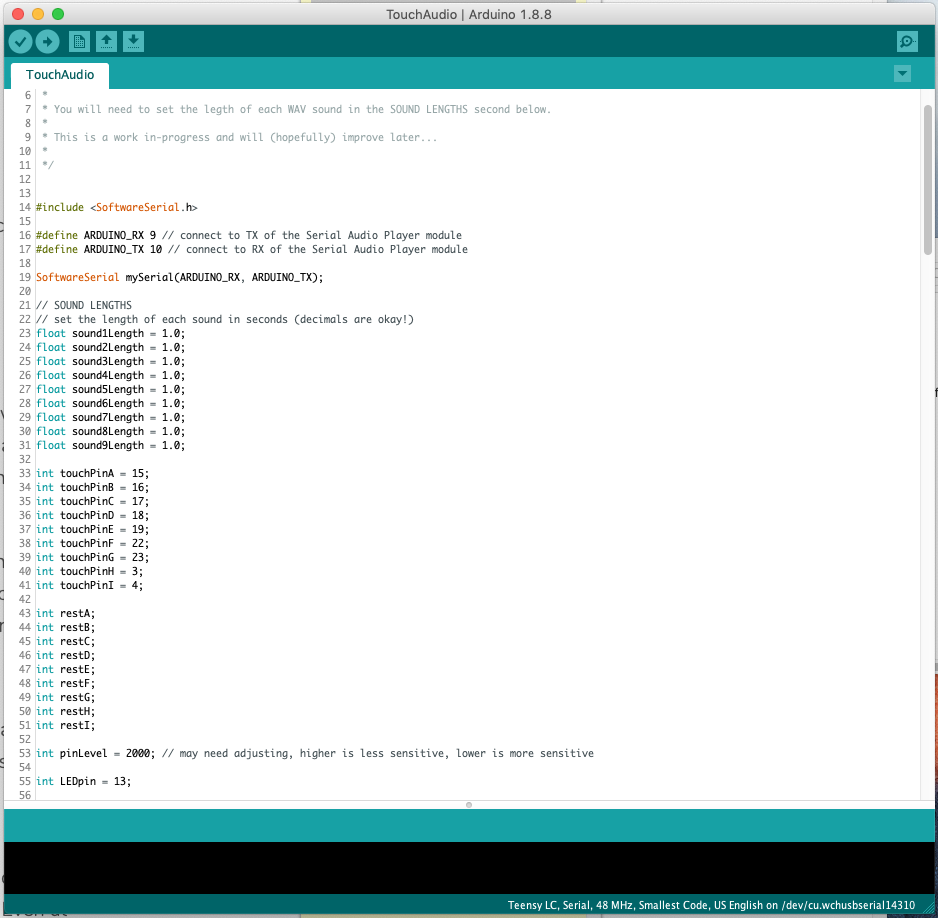Click the '// SOUND LENGTHS' comment
Screen dimensions: 938x918
click(84, 306)
